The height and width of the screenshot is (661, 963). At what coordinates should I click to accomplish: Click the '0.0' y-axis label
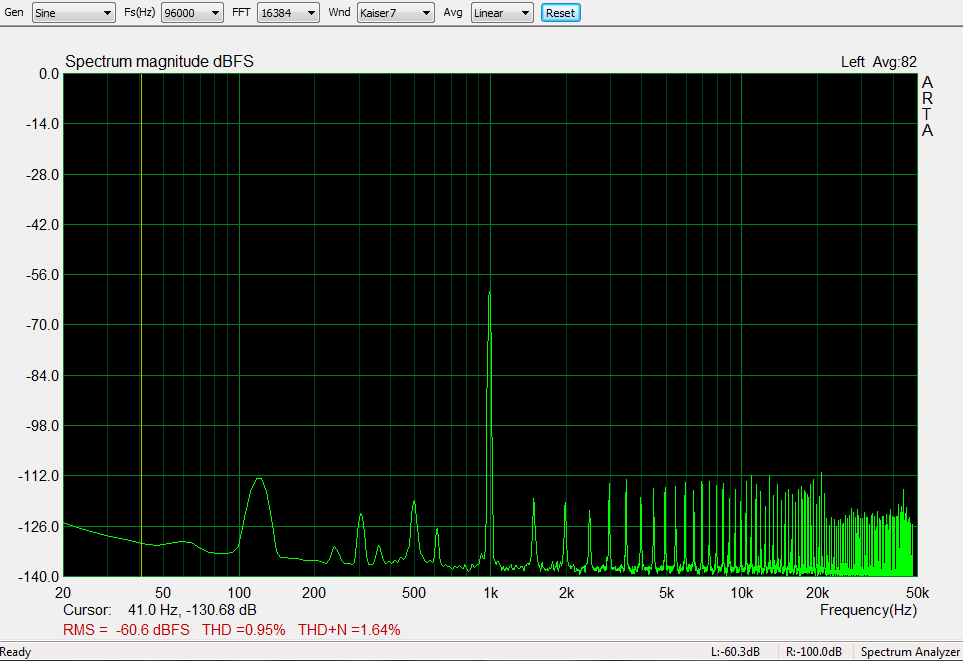[x=49, y=74]
